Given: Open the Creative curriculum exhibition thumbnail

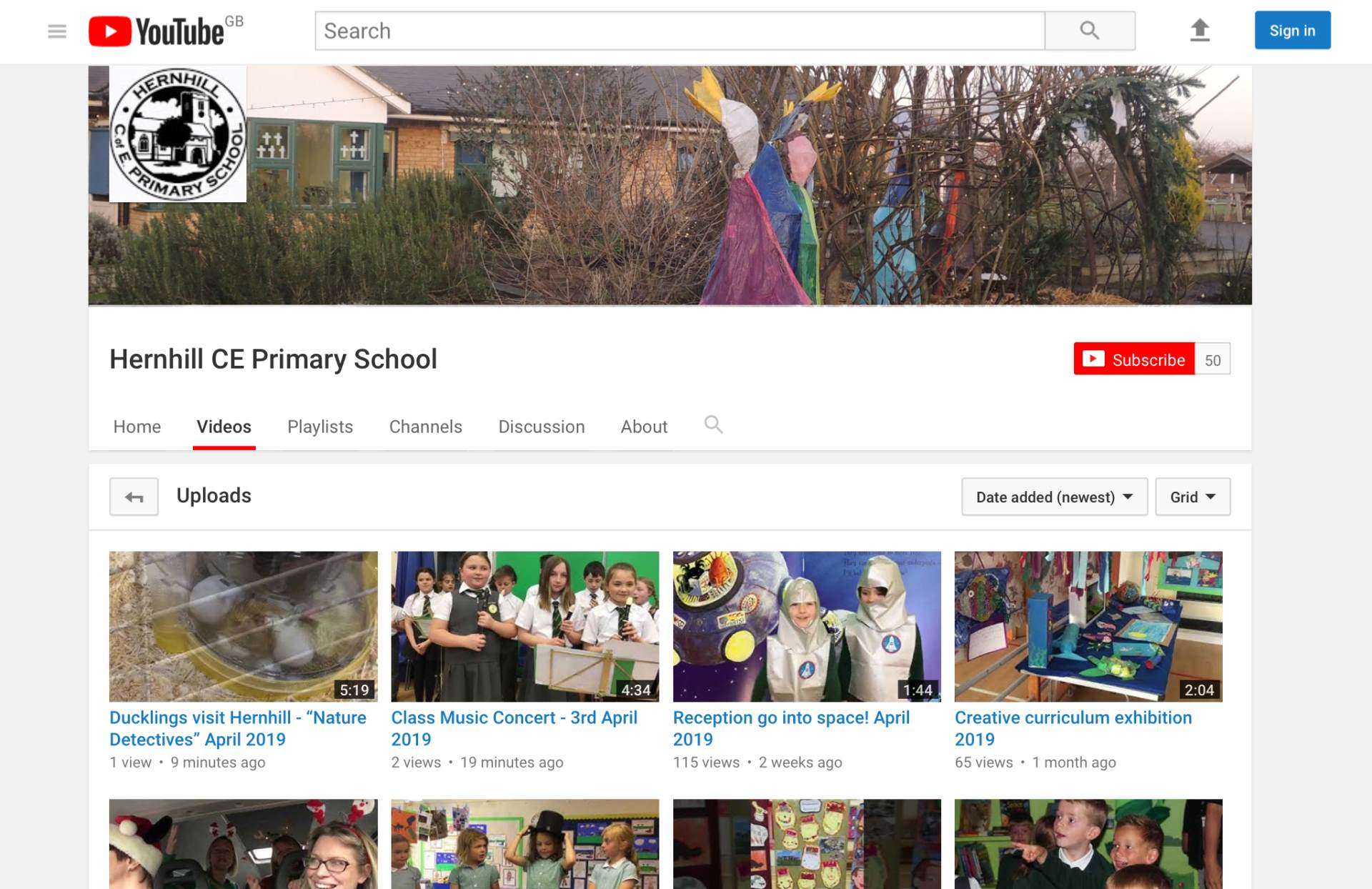Looking at the screenshot, I should [x=1088, y=626].
